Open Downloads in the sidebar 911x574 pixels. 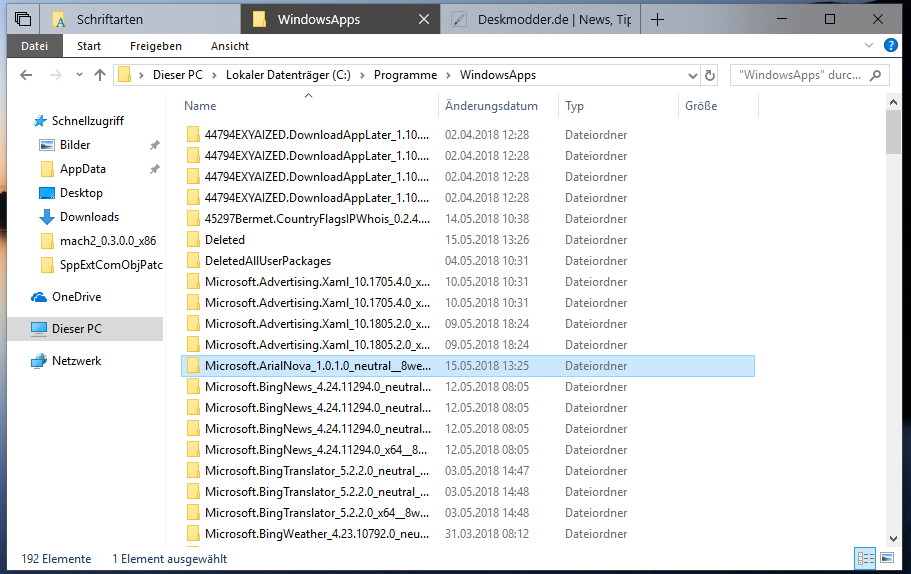[x=89, y=217]
